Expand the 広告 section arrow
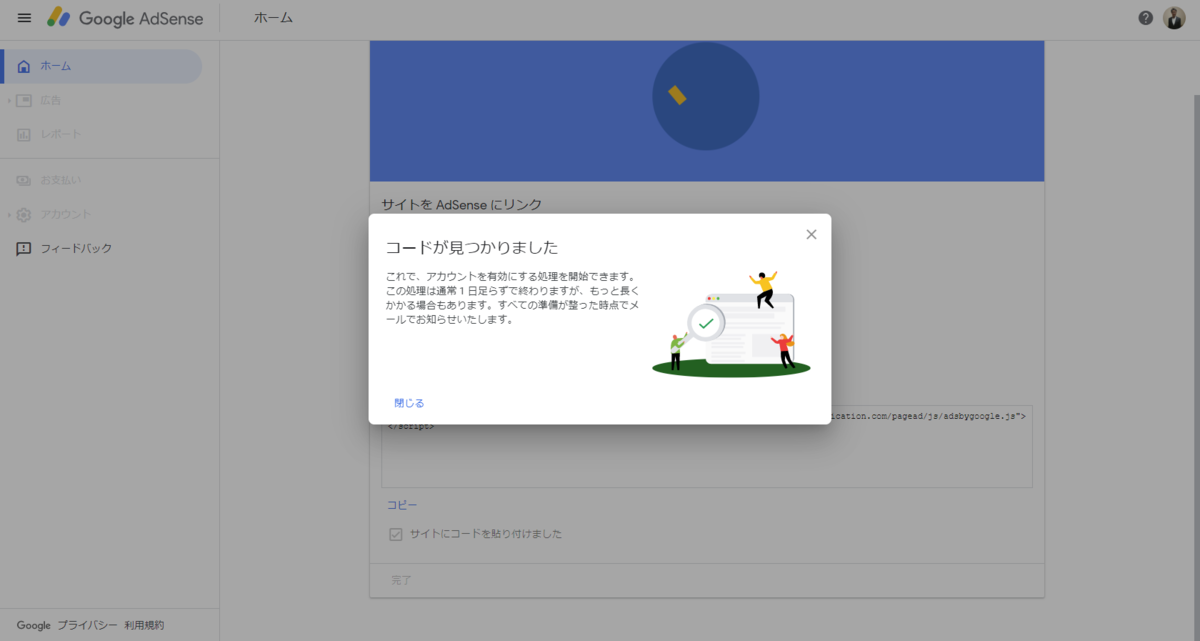 click(x=9, y=100)
